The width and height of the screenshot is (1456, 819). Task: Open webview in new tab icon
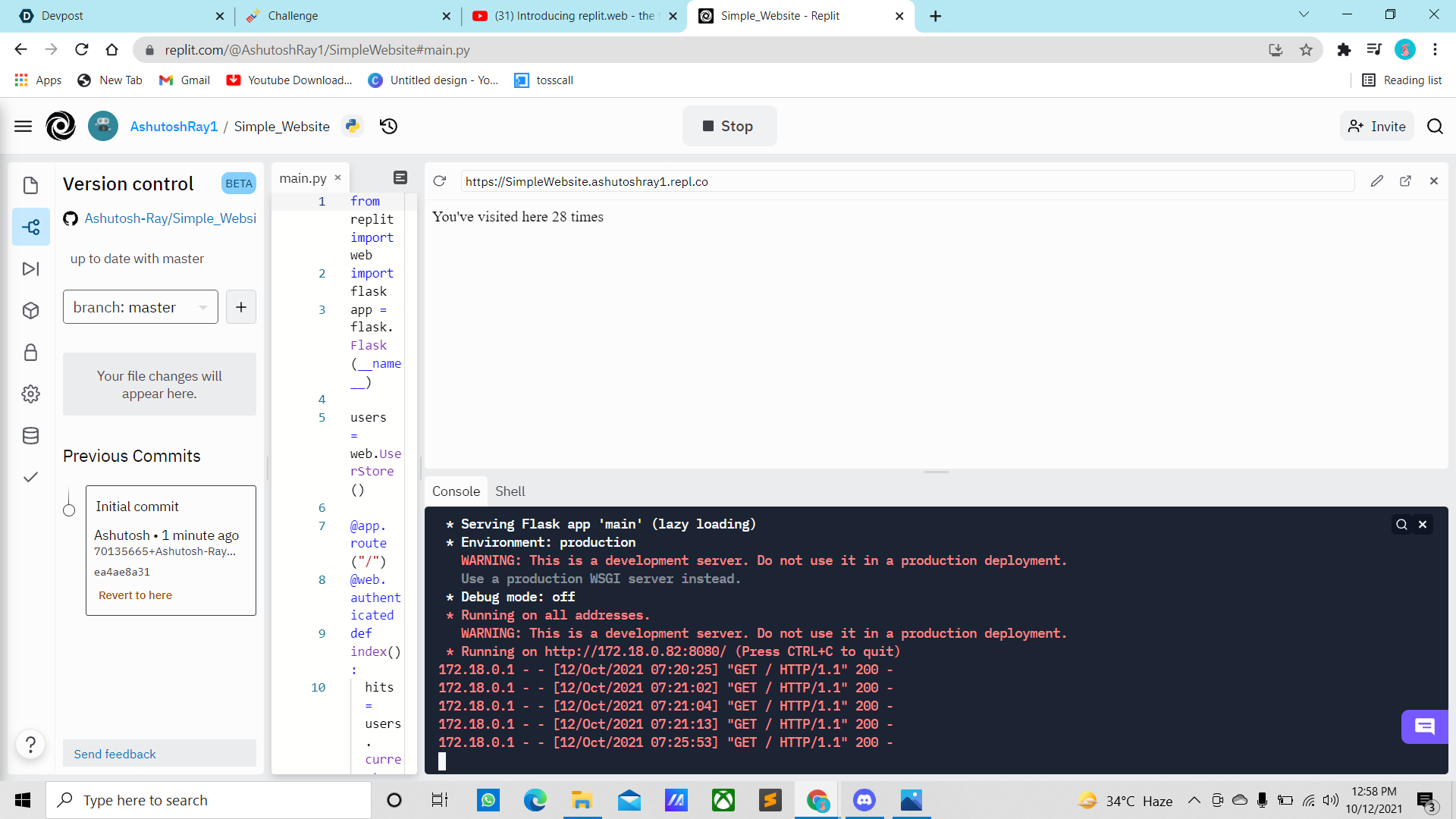[x=1405, y=181]
